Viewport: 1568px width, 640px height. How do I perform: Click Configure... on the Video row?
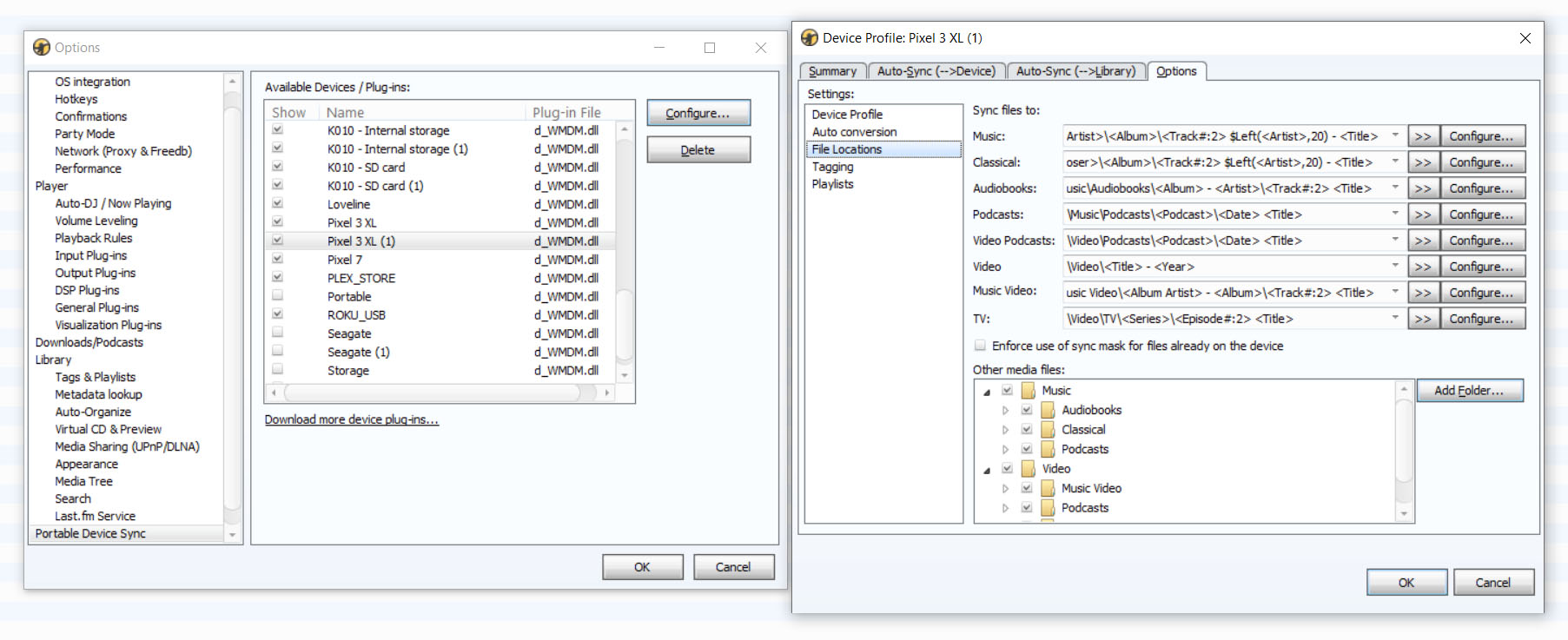(x=1482, y=267)
